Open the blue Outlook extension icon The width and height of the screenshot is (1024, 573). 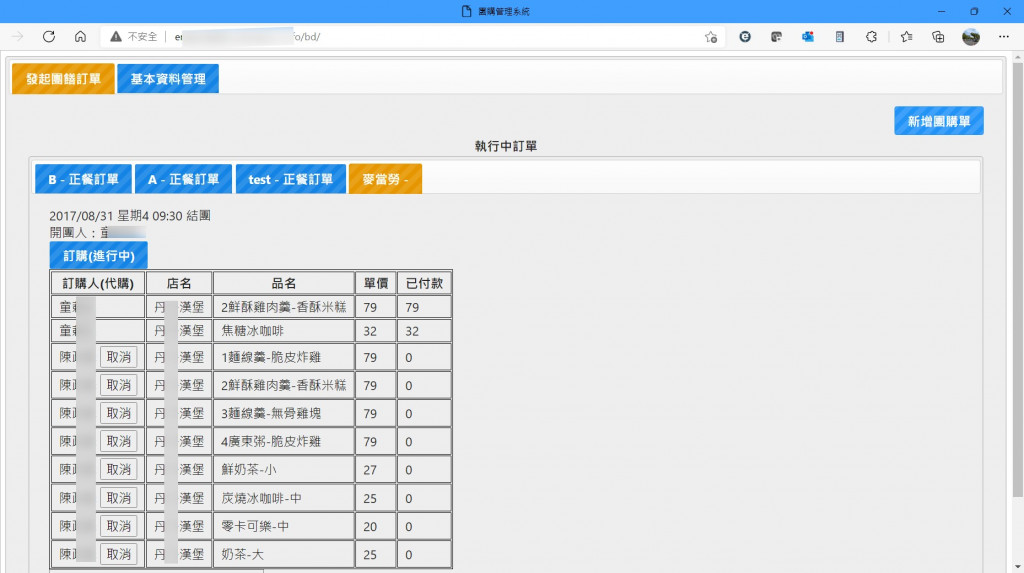coord(808,37)
